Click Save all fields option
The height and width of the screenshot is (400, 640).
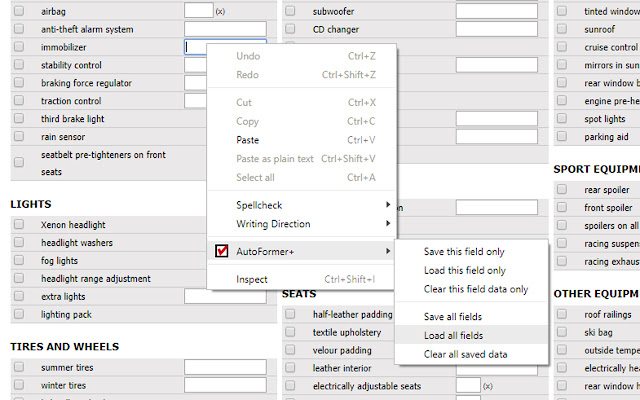tap(453, 316)
